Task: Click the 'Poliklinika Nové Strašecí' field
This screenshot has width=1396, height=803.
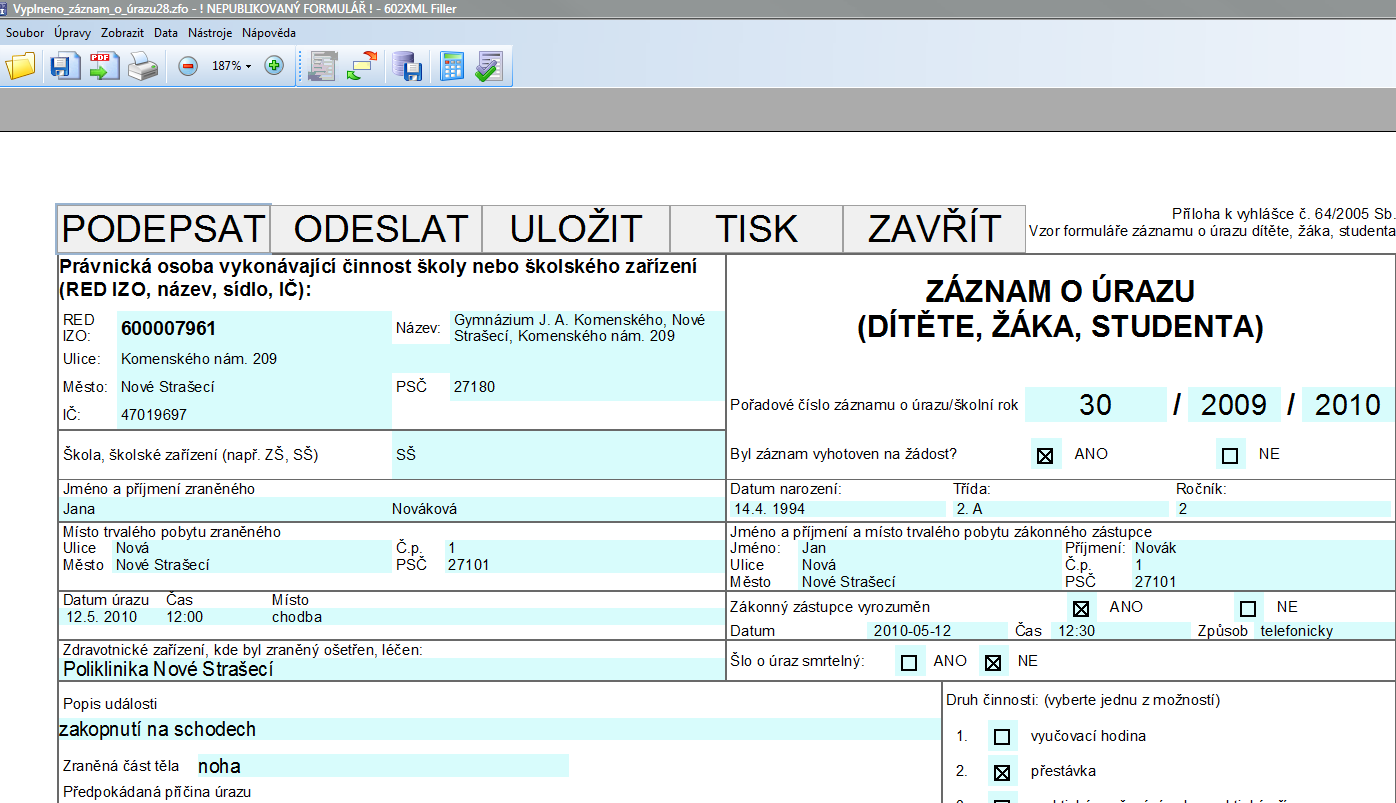Action: pos(392,669)
